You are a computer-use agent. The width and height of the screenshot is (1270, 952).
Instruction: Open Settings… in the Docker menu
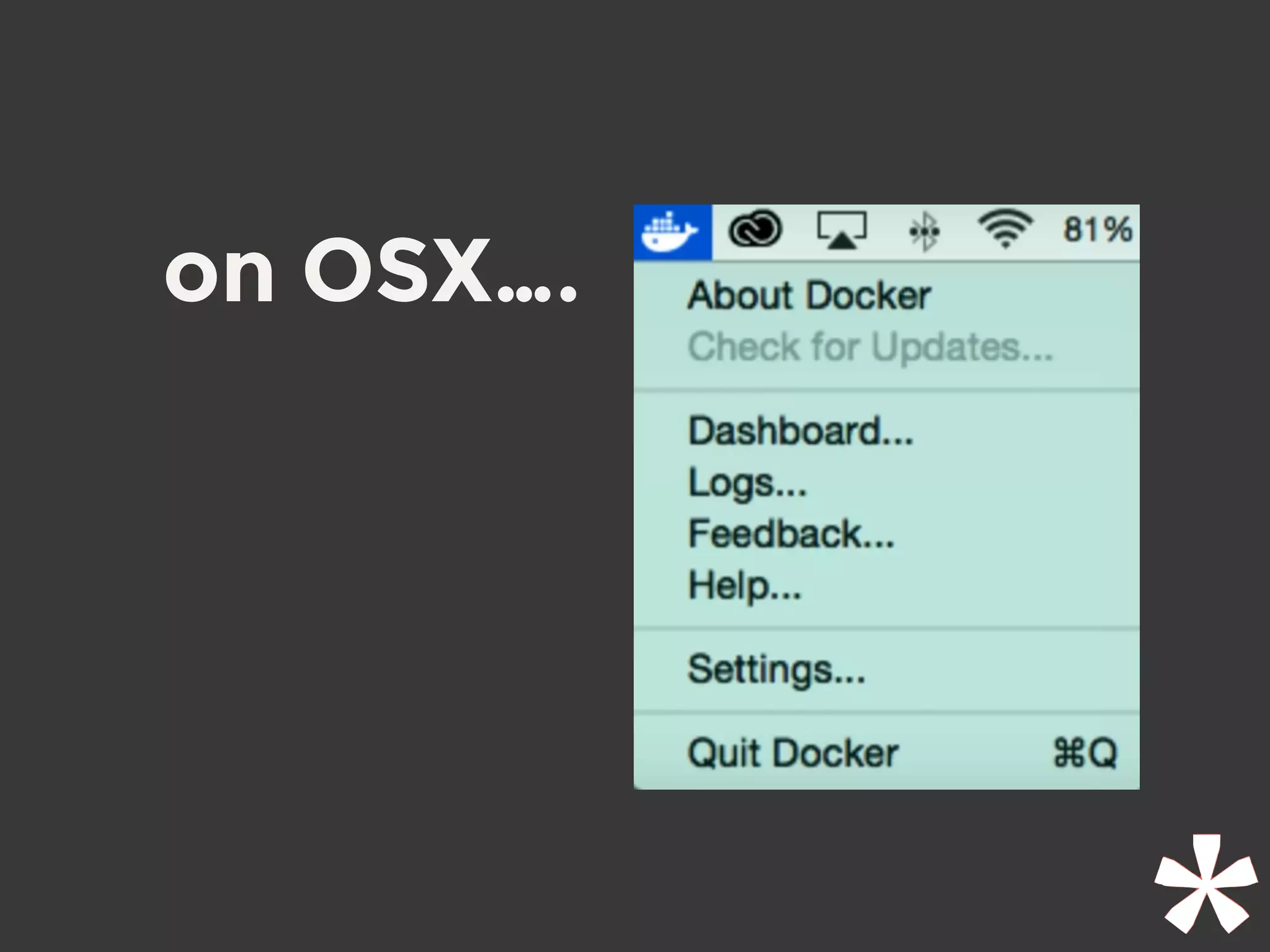887,669
